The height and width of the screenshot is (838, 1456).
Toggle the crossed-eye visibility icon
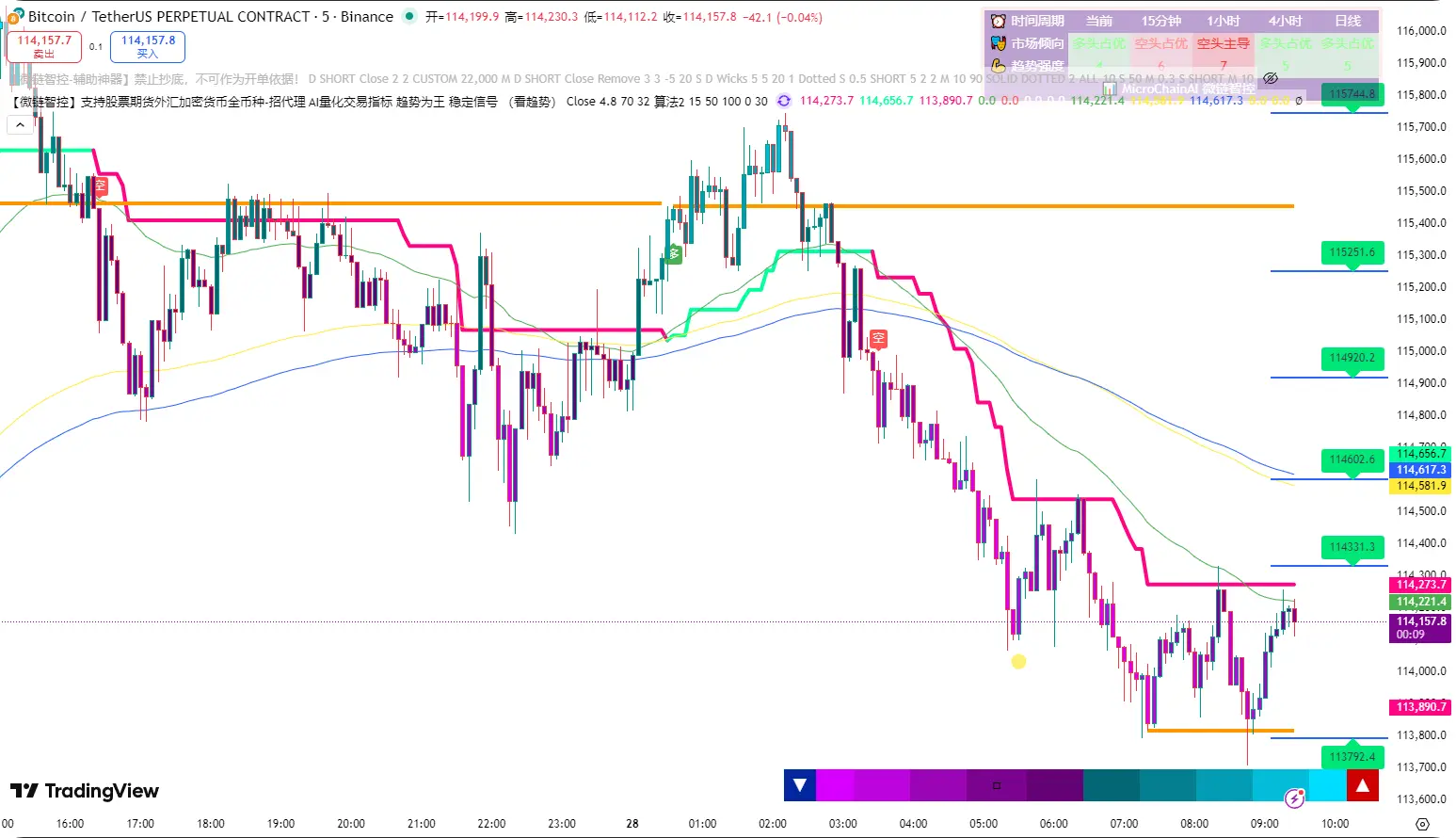point(1271,79)
